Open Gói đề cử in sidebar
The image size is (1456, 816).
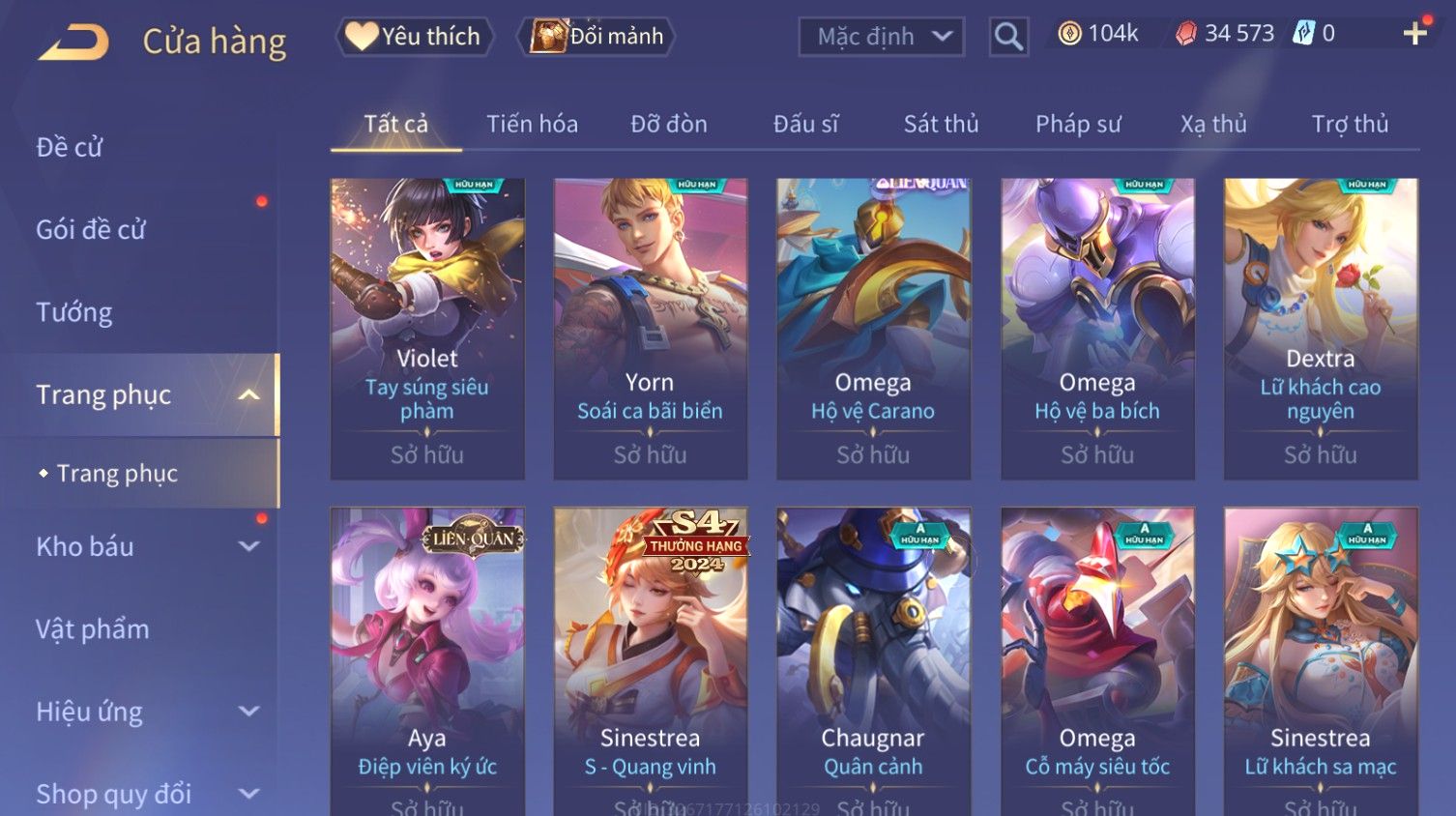[91, 229]
